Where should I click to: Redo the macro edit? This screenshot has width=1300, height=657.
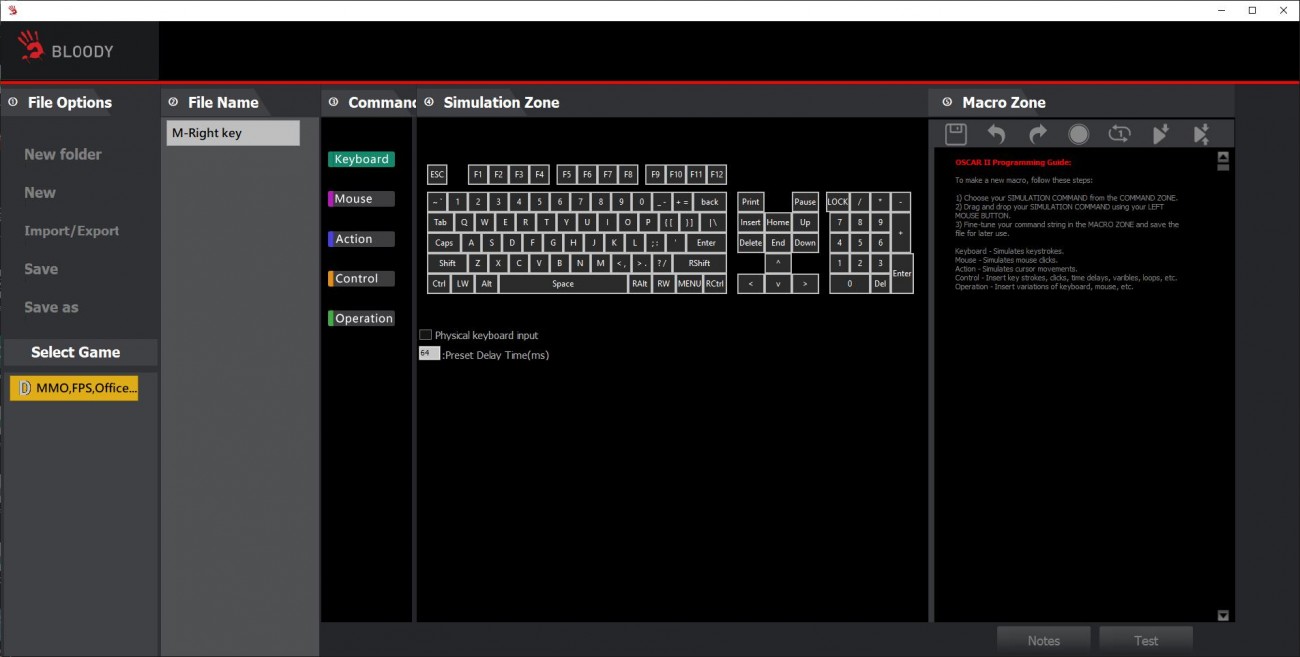[1037, 134]
